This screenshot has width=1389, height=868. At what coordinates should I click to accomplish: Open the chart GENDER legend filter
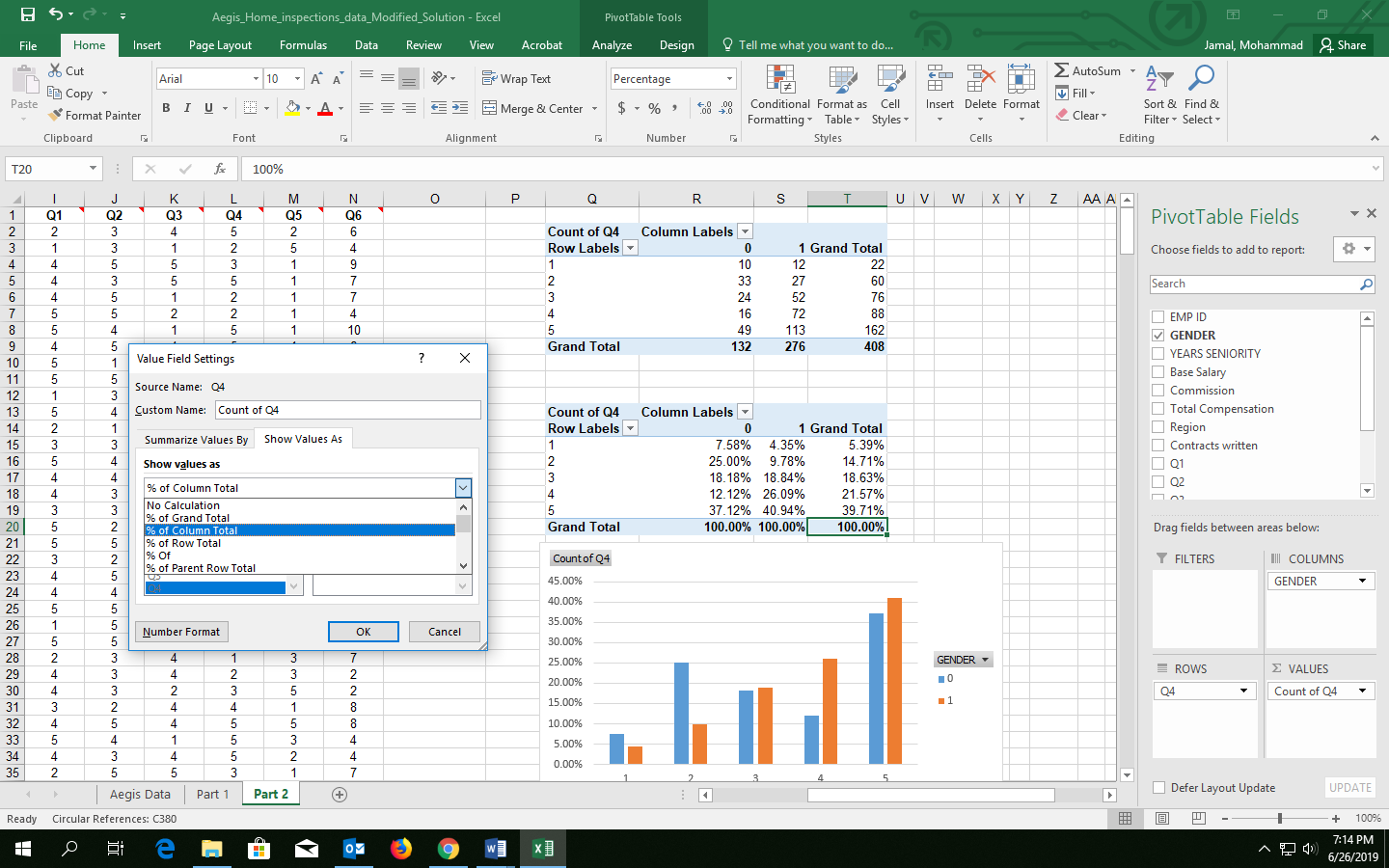click(x=985, y=660)
